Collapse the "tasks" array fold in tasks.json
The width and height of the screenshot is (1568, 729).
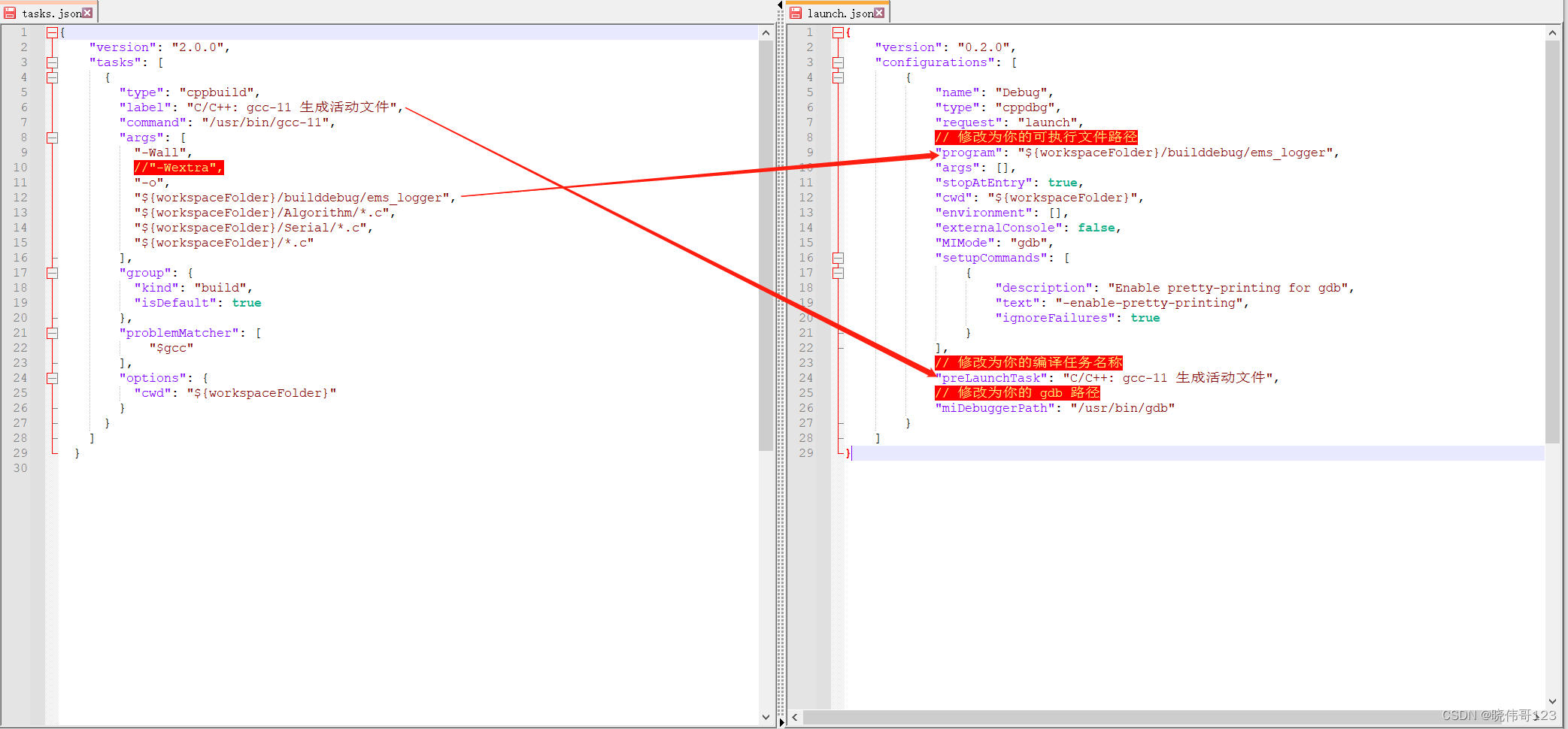pyautogui.click(x=52, y=62)
